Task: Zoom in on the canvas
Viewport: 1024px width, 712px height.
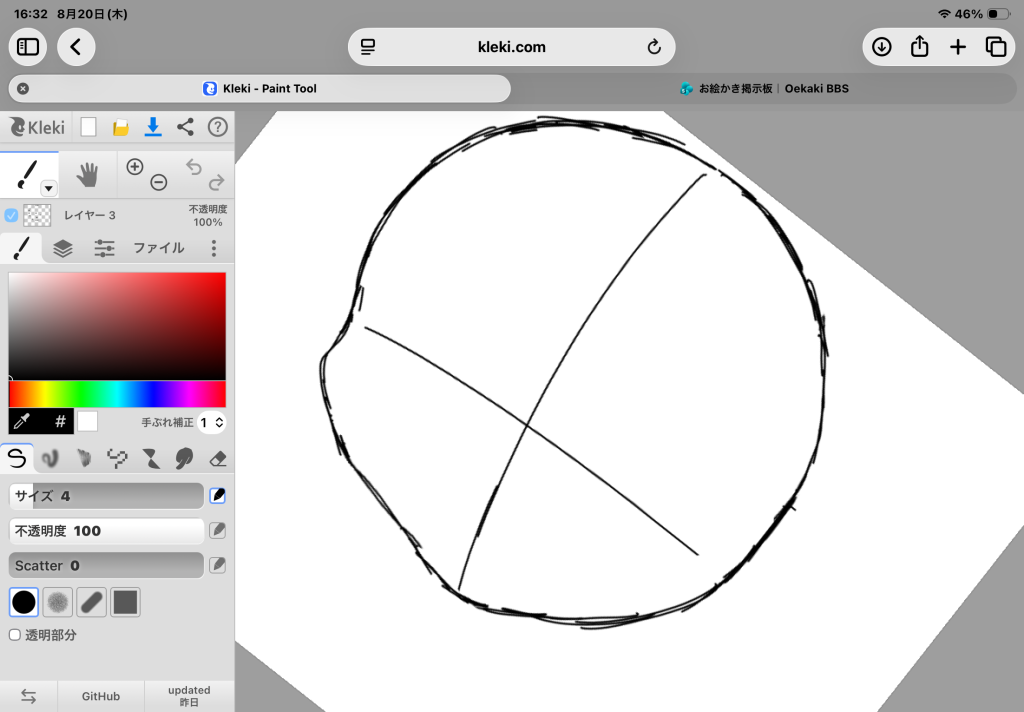Action: coord(135,167)
